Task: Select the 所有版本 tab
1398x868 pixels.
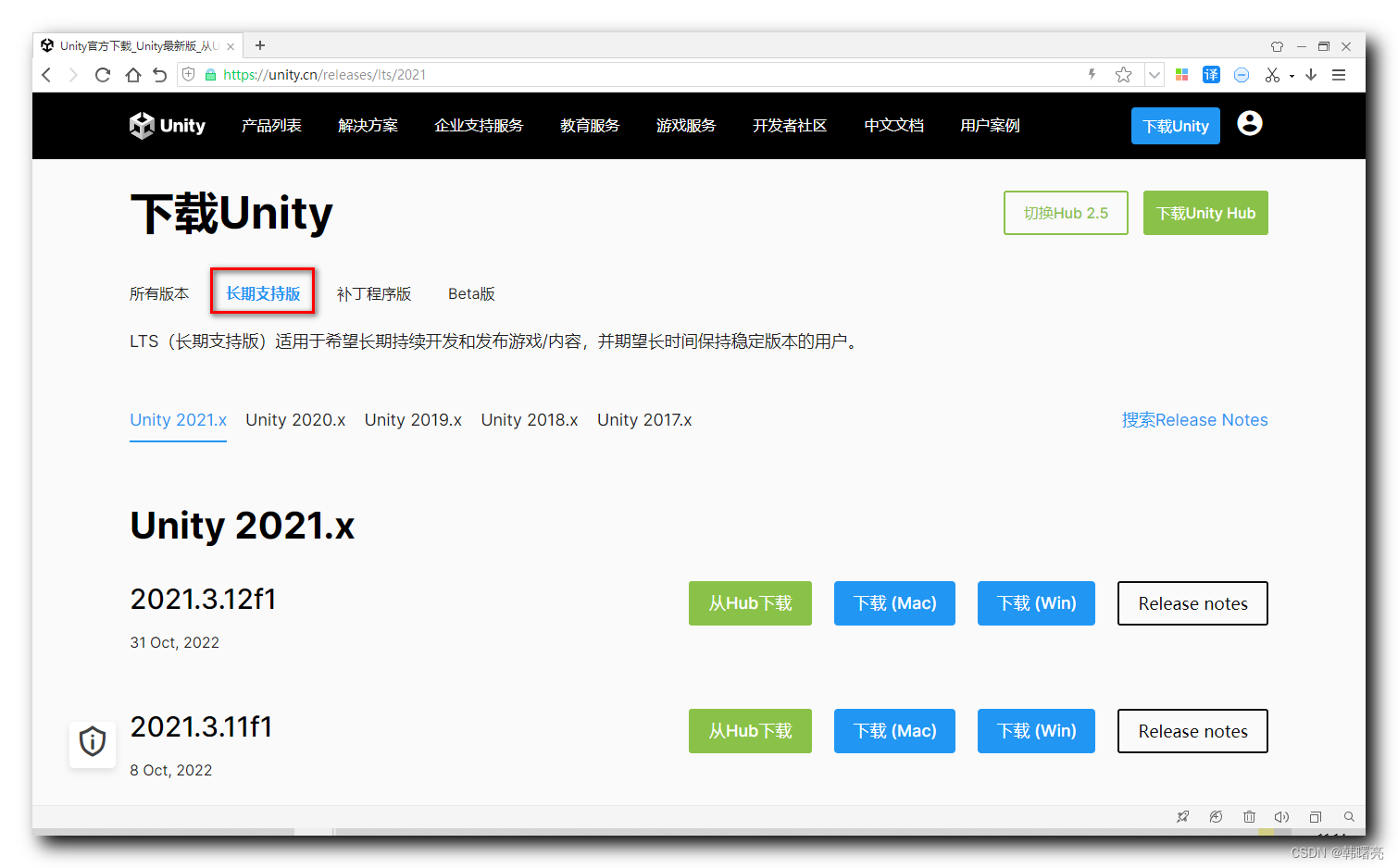Action: pos(159,293)
